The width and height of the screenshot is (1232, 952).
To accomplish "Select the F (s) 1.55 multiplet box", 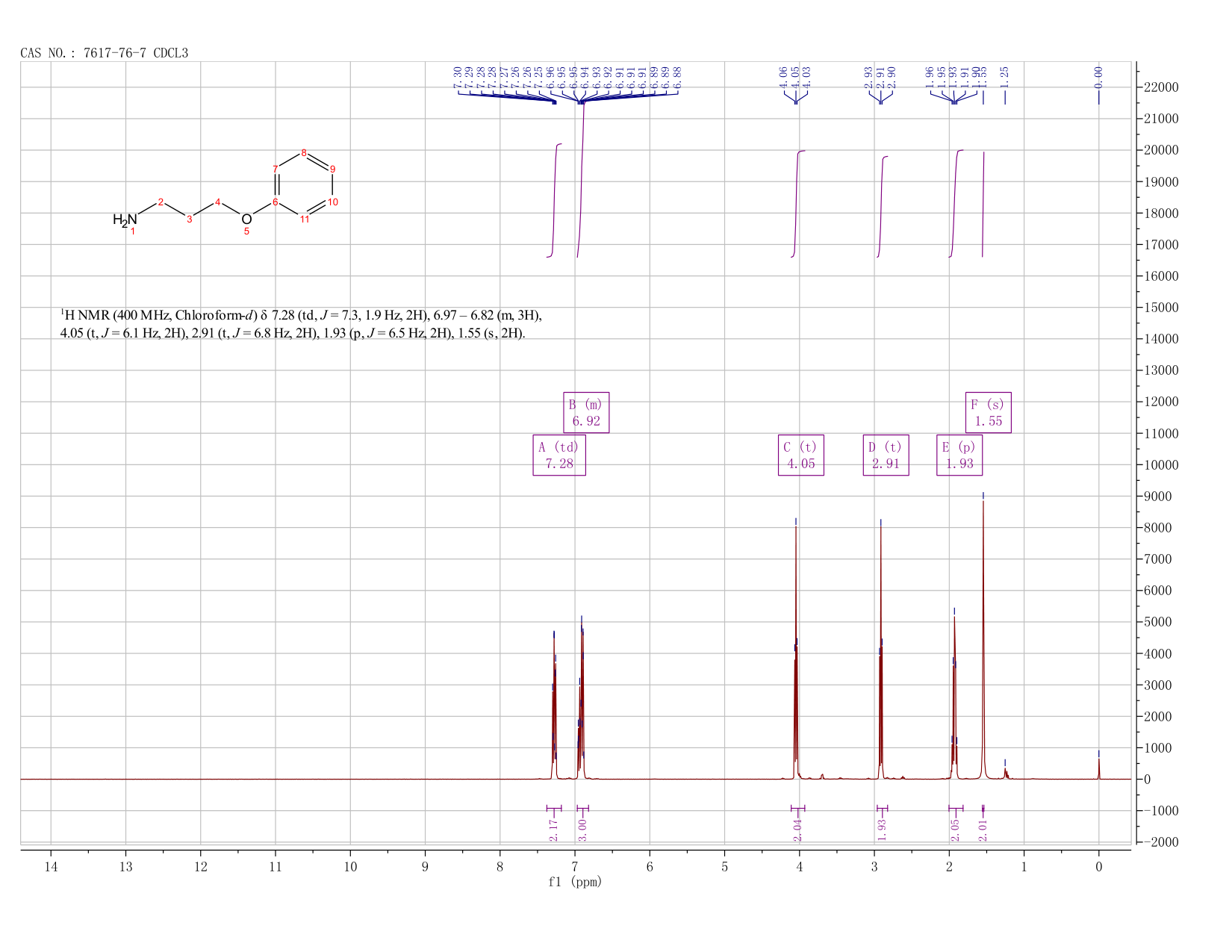I will (x=988, y=412).
